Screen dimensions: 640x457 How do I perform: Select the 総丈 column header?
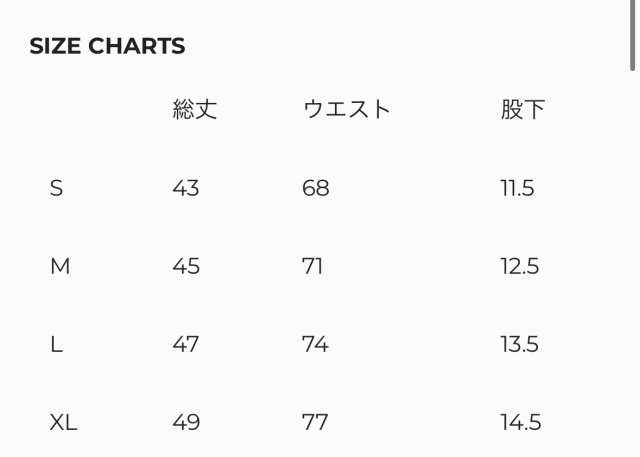(x=194, y=110)
